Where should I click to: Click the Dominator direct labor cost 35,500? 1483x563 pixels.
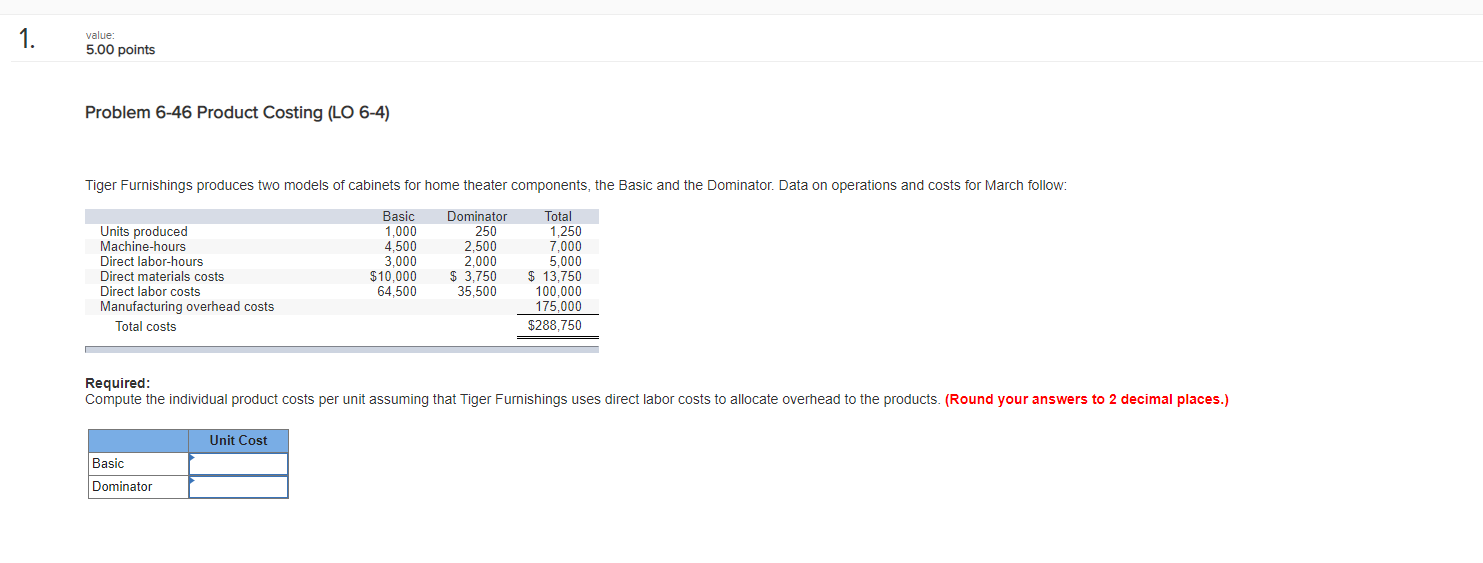[477, 292]
